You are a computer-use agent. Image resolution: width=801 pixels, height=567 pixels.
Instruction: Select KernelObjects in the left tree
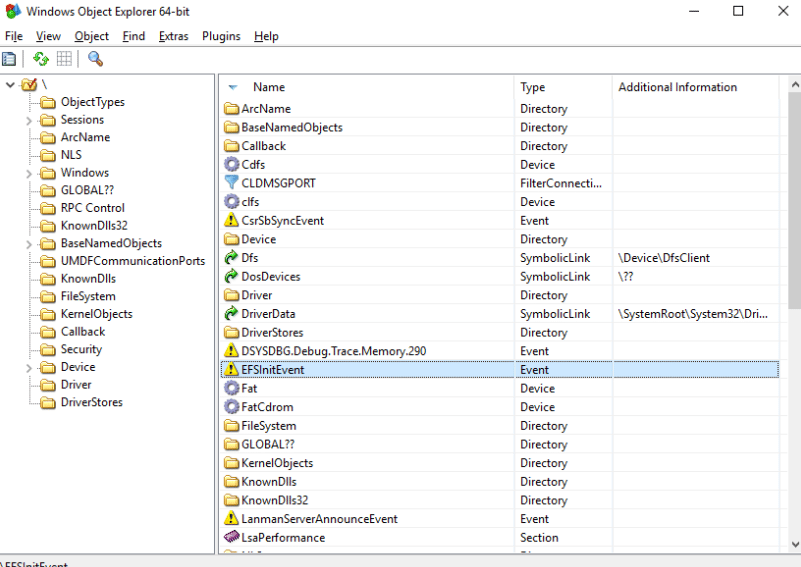96,314
